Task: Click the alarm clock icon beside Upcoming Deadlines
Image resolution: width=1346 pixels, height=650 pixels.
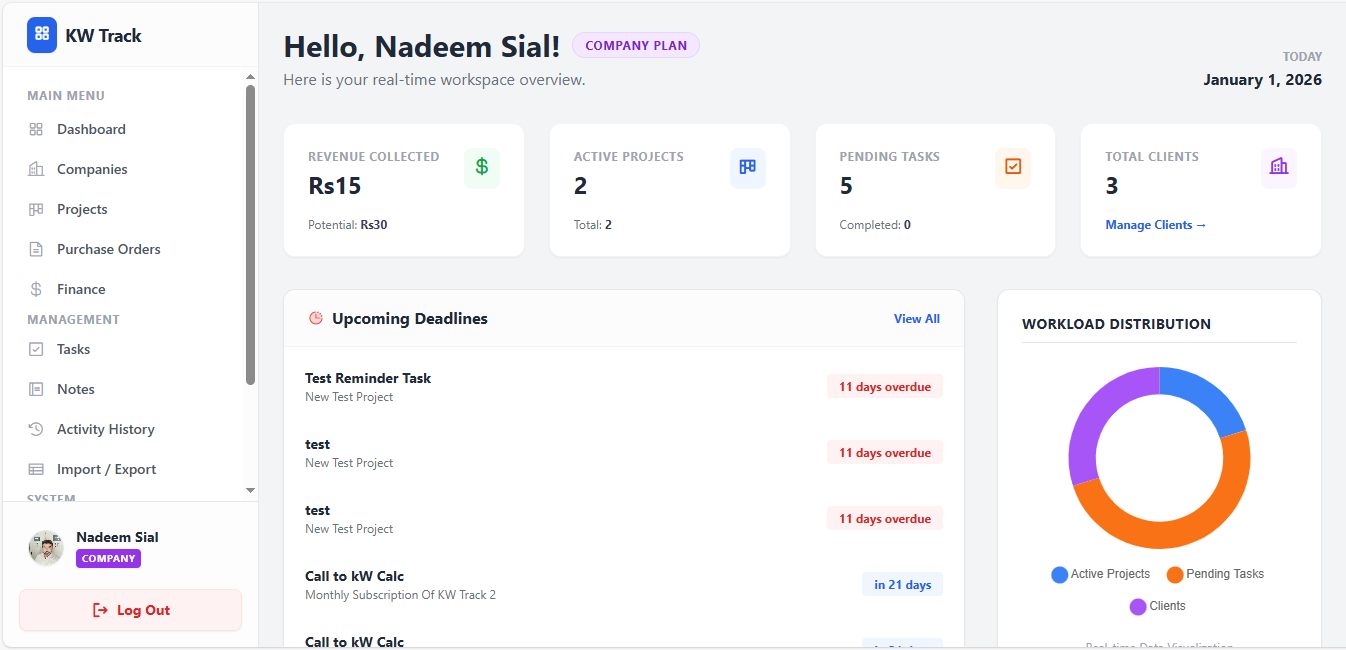Action: point(314,318)
